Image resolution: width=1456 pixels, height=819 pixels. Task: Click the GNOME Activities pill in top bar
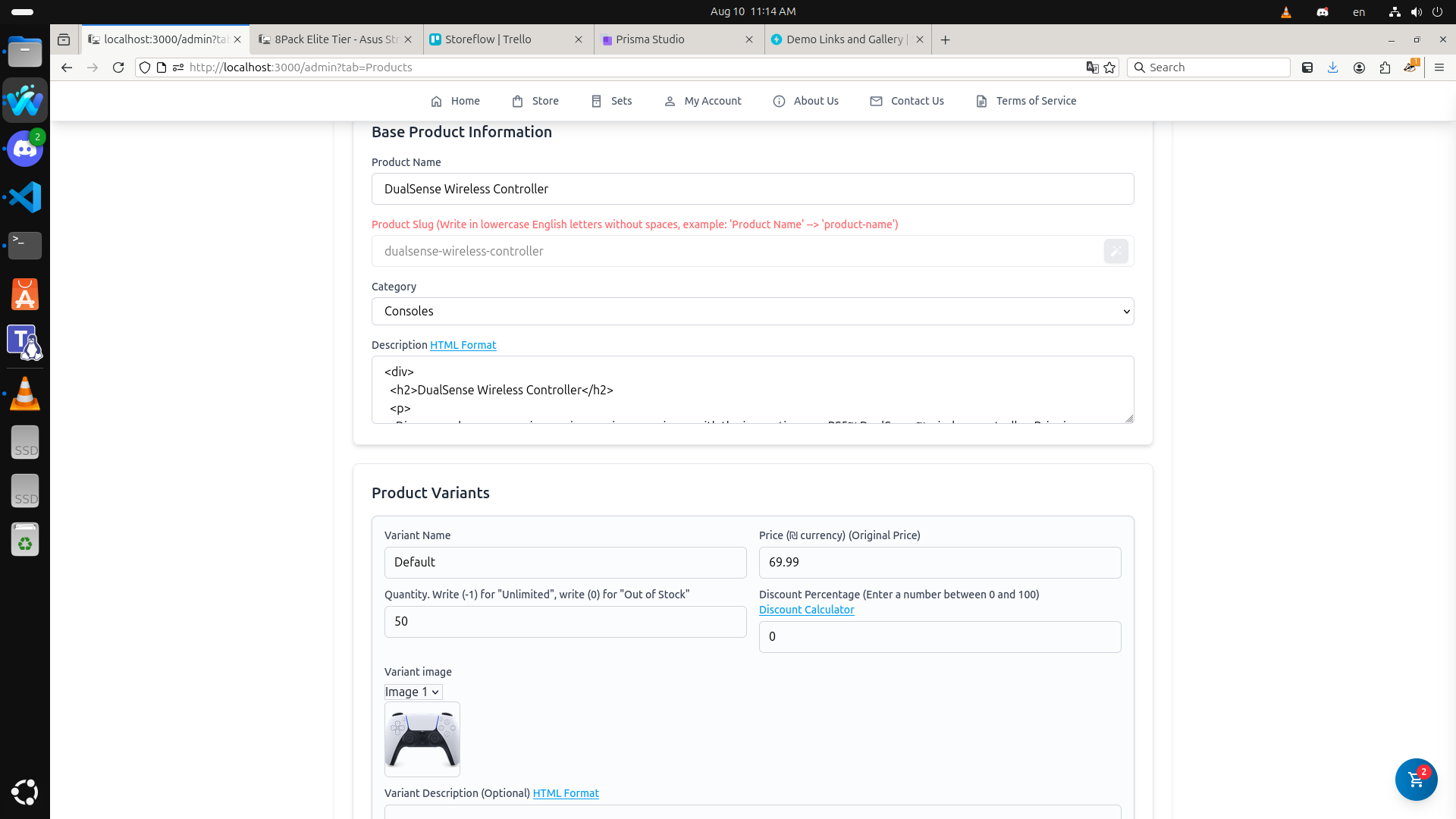23,12
